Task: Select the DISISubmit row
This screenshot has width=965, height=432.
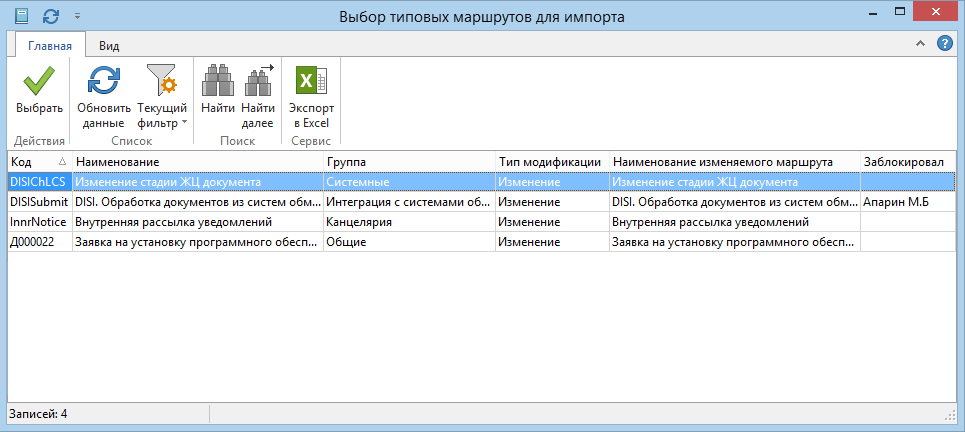Action: [38, 202]
